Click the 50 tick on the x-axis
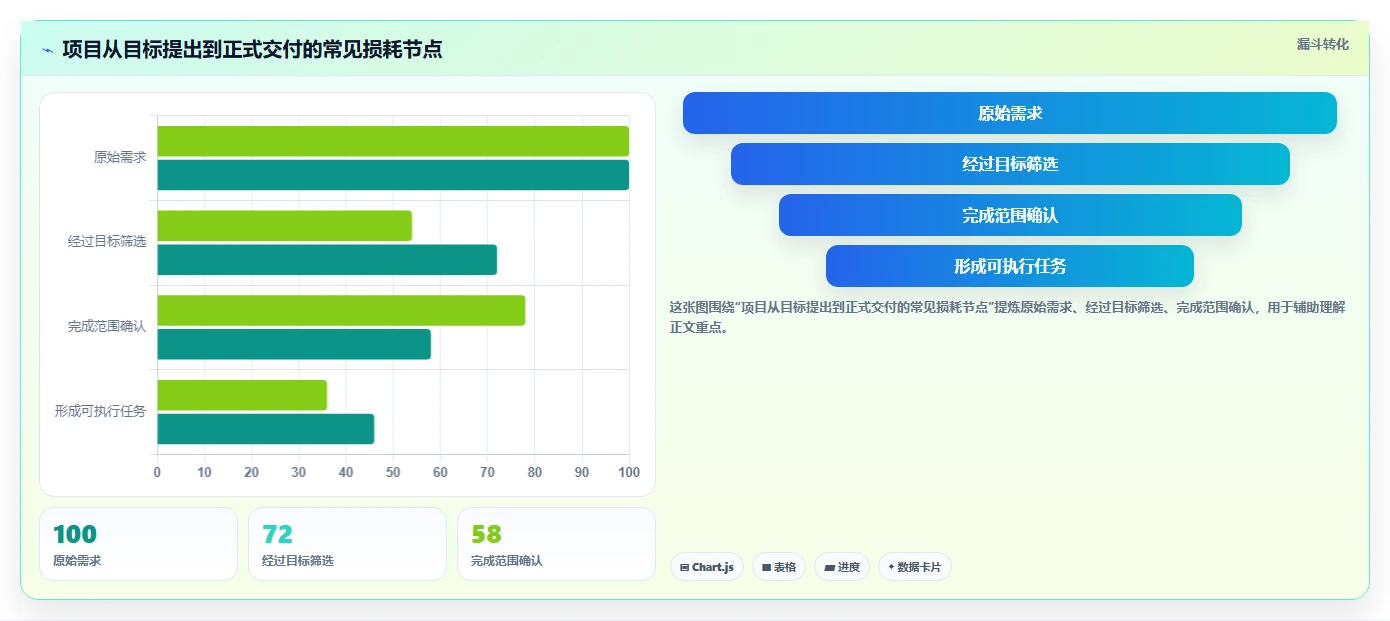Image resolution: width=1390 pixels, height=621 pixels. point(393,472)
